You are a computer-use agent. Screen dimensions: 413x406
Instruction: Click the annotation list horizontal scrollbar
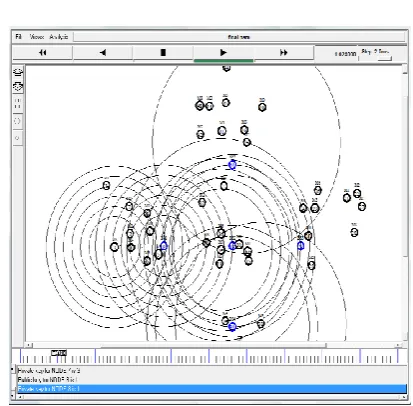click(x=212, y=397)
